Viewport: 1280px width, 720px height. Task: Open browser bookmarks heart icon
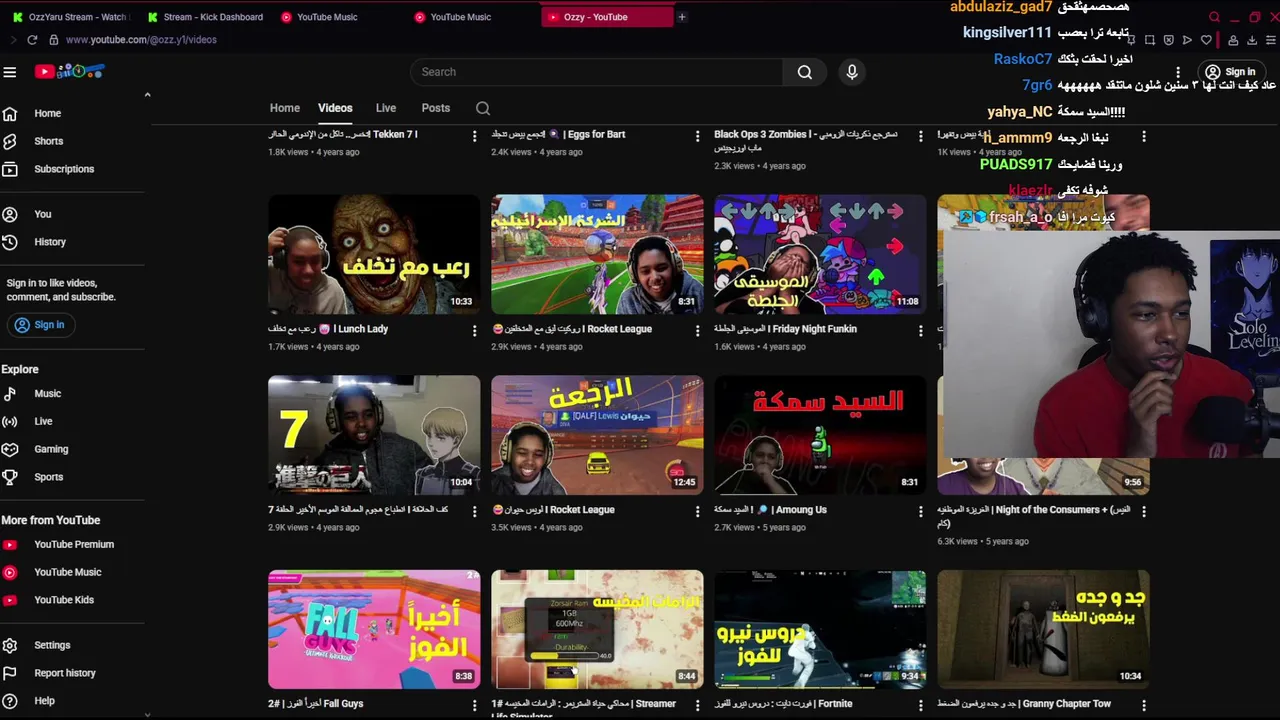(1206, 40)
